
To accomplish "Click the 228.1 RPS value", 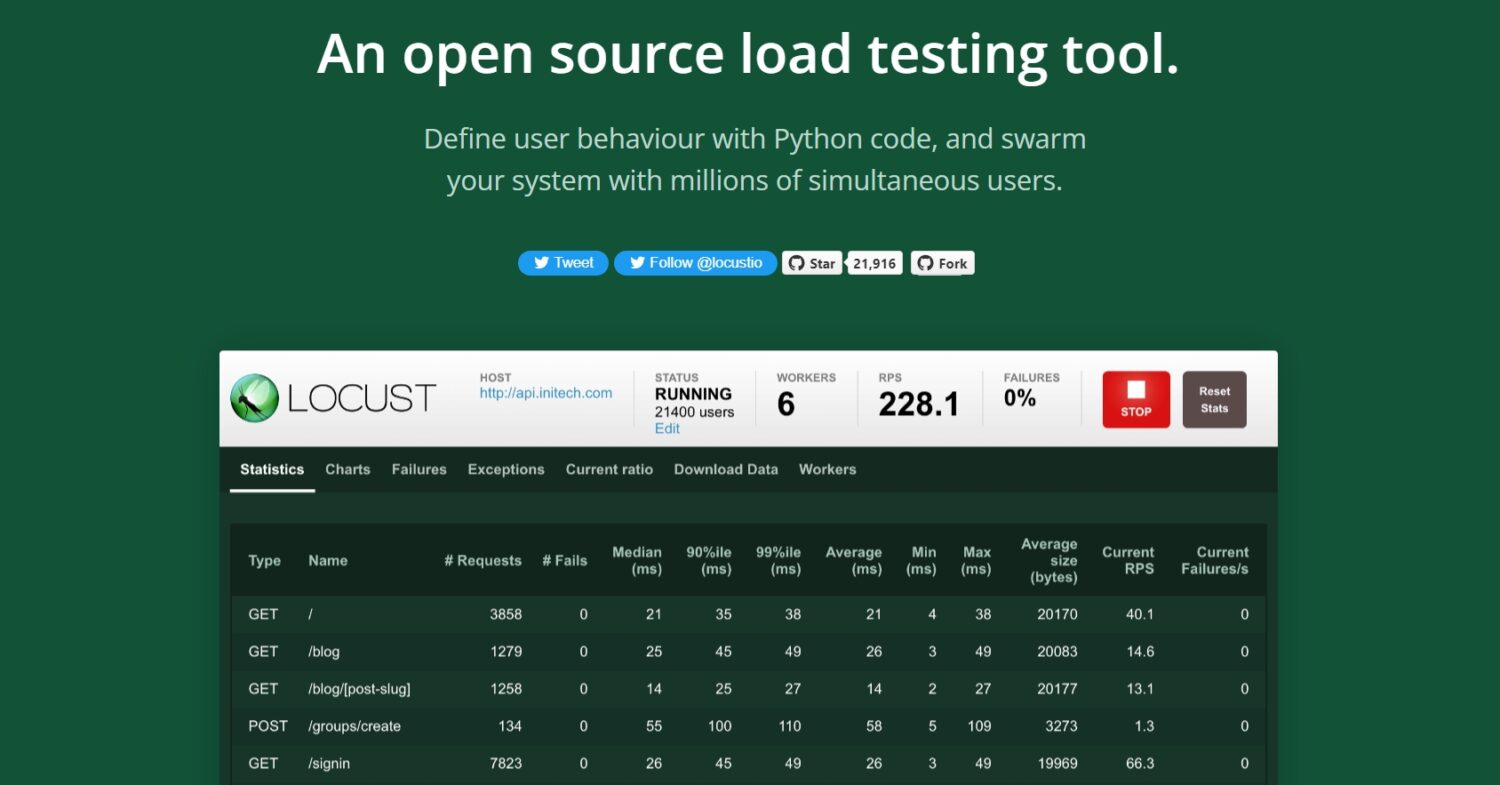I will pos(919,404).
